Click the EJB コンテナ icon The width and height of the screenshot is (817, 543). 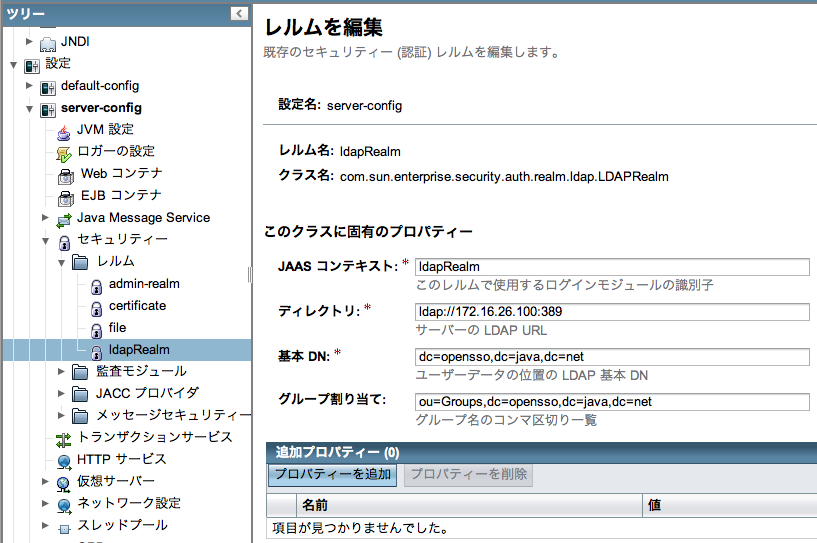point(64,196)
